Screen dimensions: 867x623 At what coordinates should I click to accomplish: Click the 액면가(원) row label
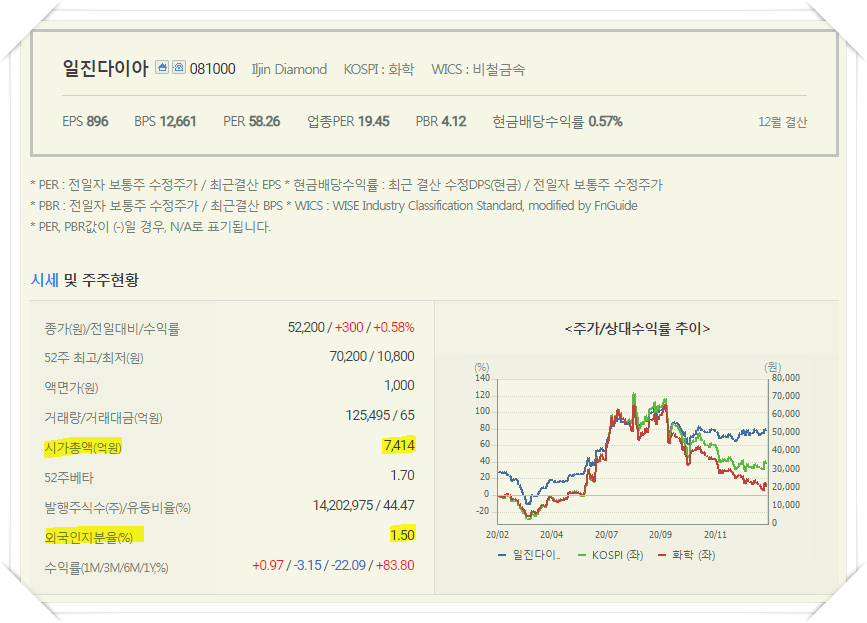[x=71, y=388]
